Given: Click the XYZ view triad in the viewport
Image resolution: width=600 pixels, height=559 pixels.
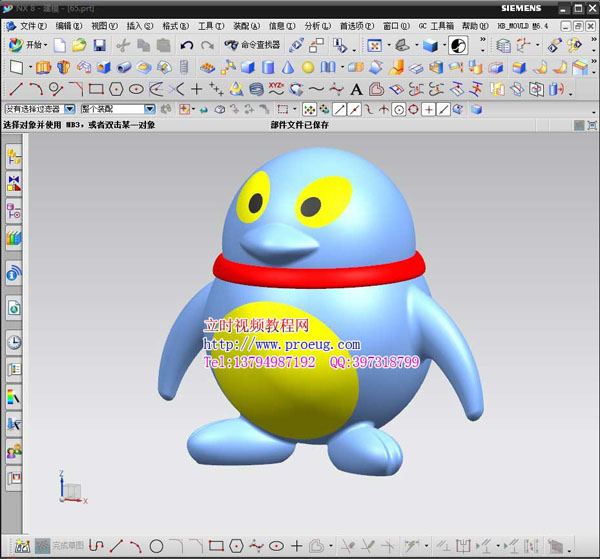Looking at the screenshot, I should [x=73, y=487].
